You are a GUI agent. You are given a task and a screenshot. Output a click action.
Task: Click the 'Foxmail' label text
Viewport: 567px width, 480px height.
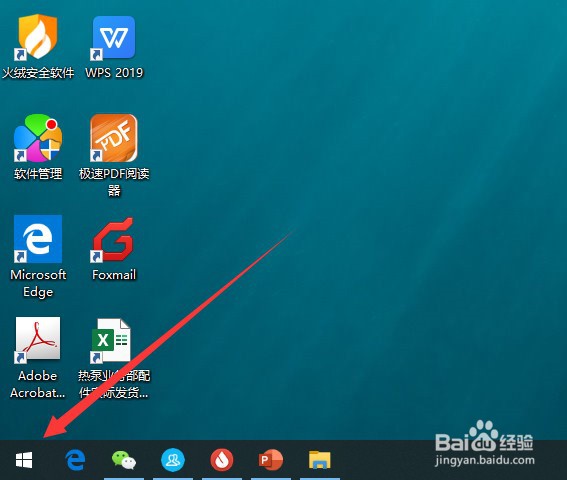tap(114, 275)
